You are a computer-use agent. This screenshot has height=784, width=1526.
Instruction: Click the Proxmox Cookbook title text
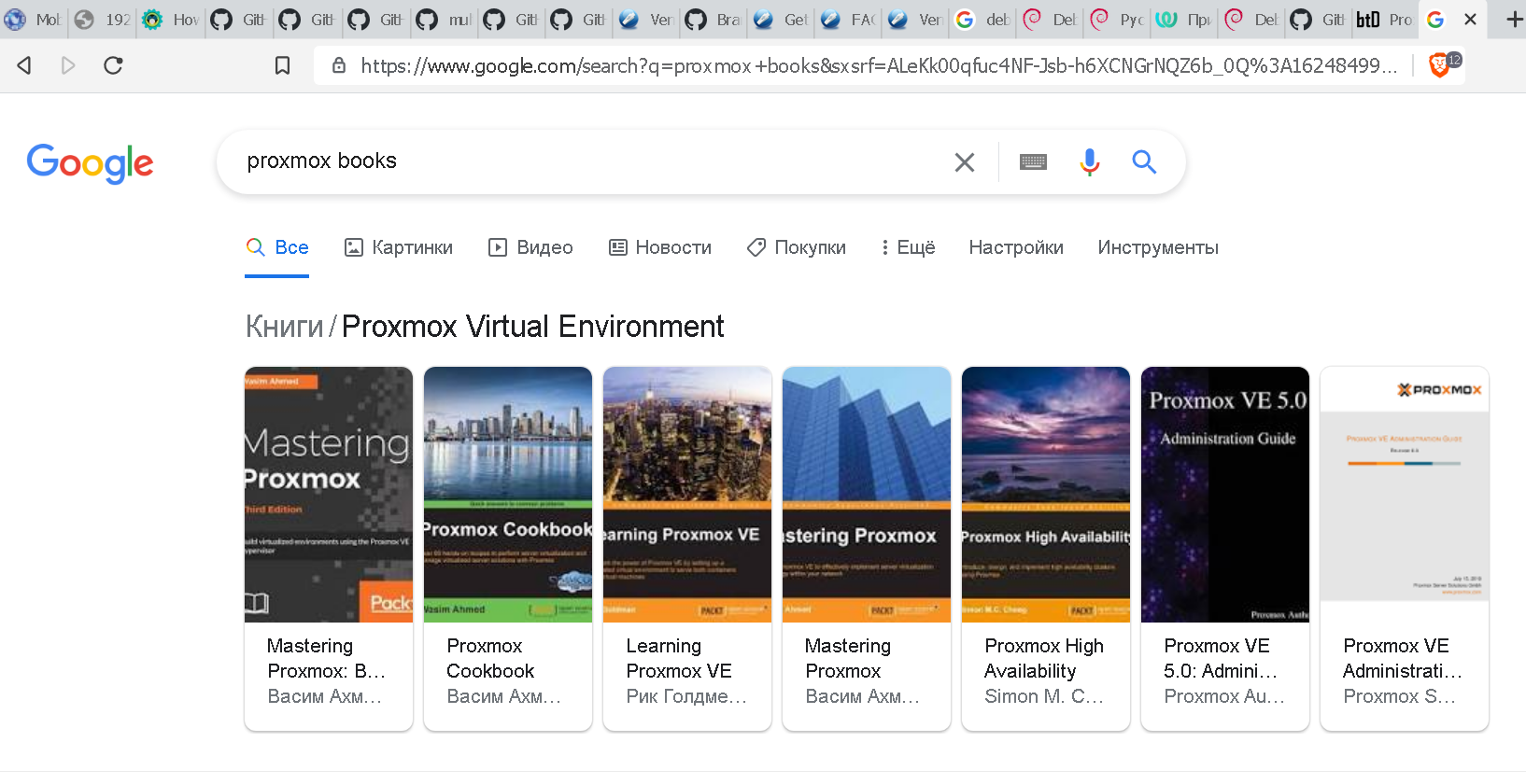point(490,658)
